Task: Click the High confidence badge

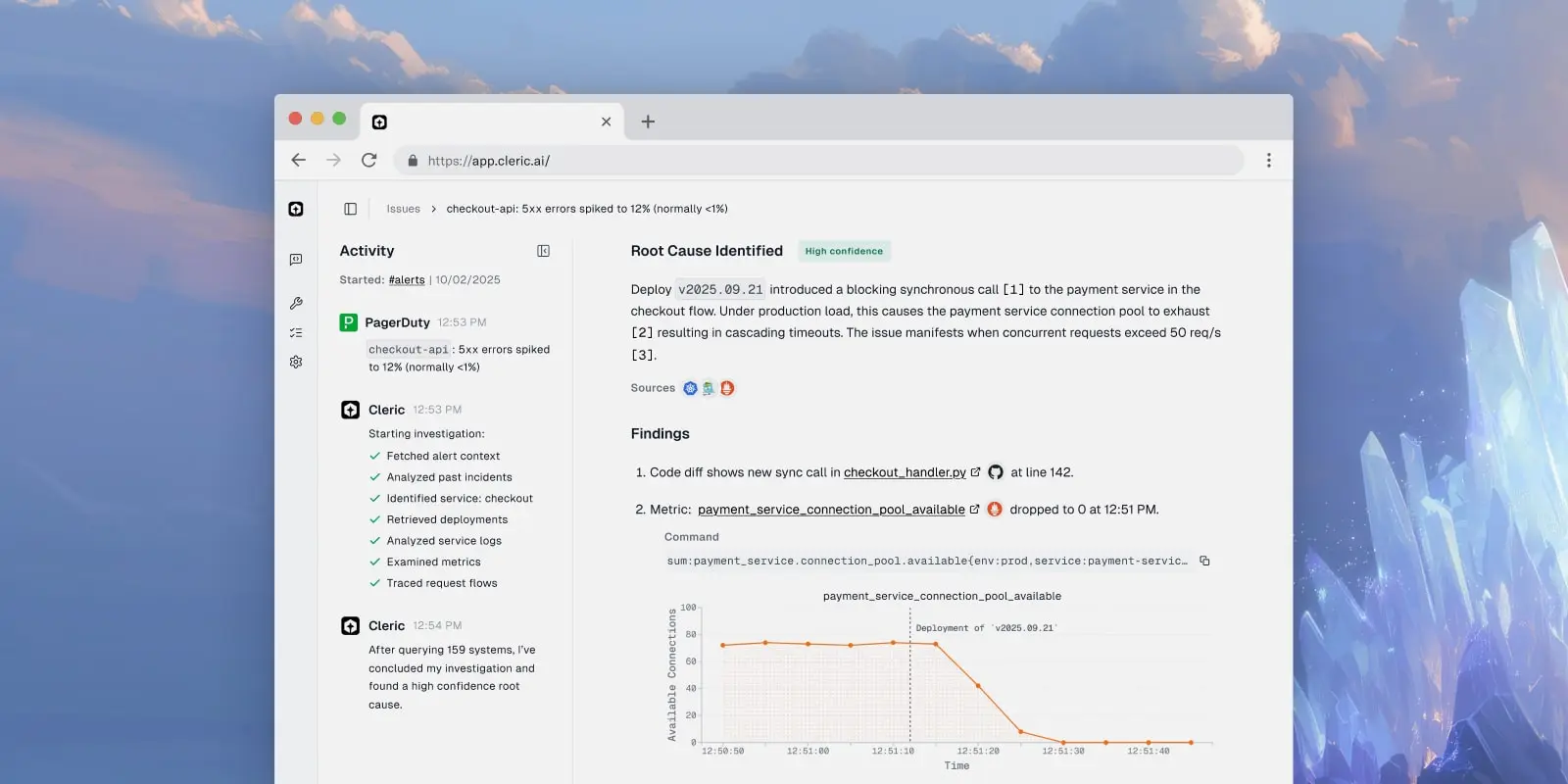Action: (844, 251)
